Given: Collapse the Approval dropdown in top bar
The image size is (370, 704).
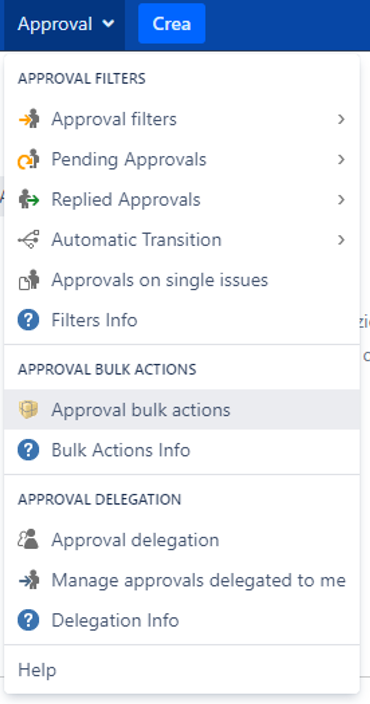Looking at the screenshot, I should tap(66, 24).
